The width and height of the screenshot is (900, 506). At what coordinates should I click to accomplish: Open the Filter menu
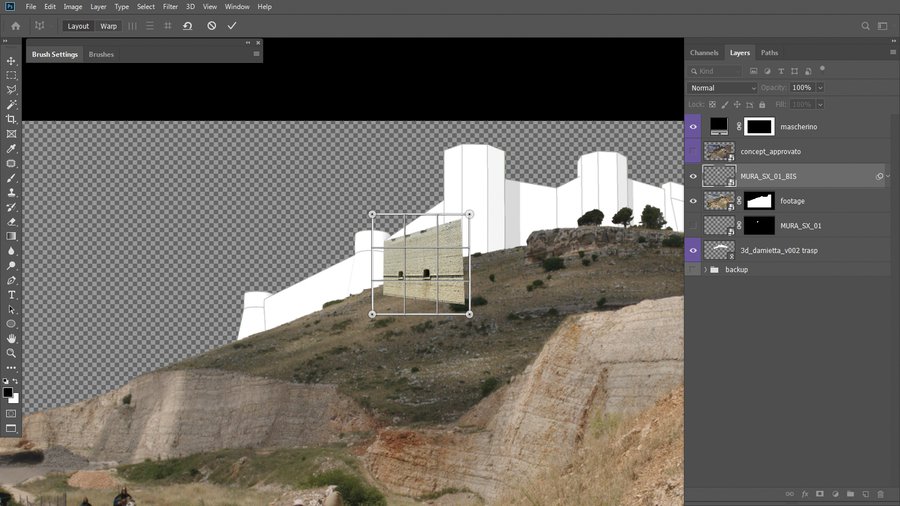point(171,6)
